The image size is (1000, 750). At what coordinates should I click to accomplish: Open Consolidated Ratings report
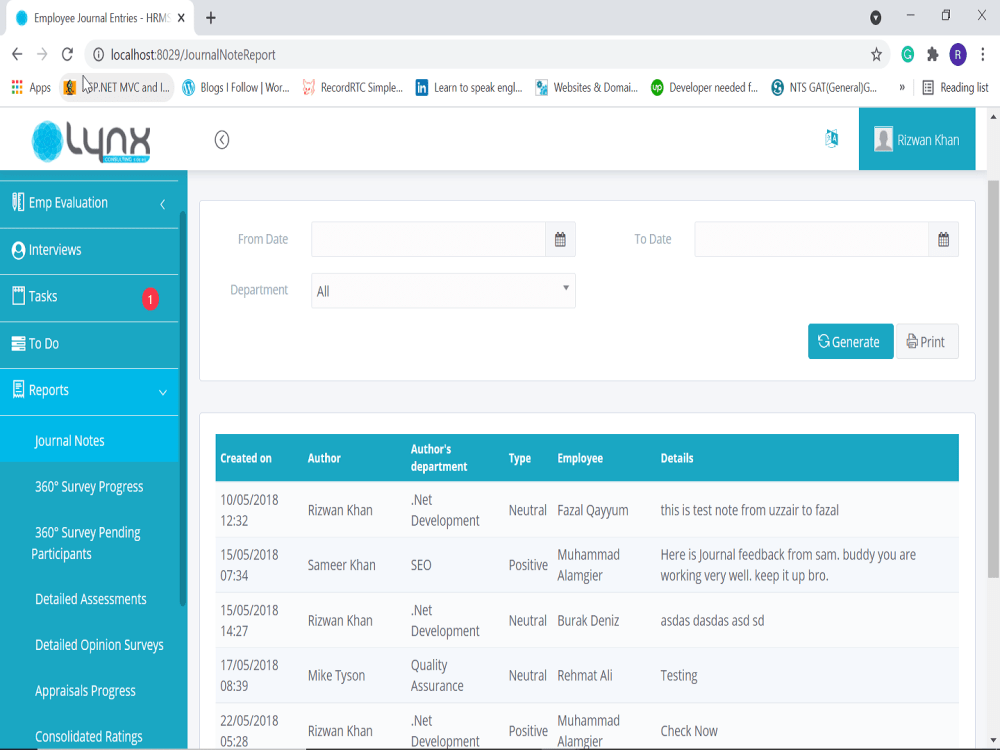point(89,737)
